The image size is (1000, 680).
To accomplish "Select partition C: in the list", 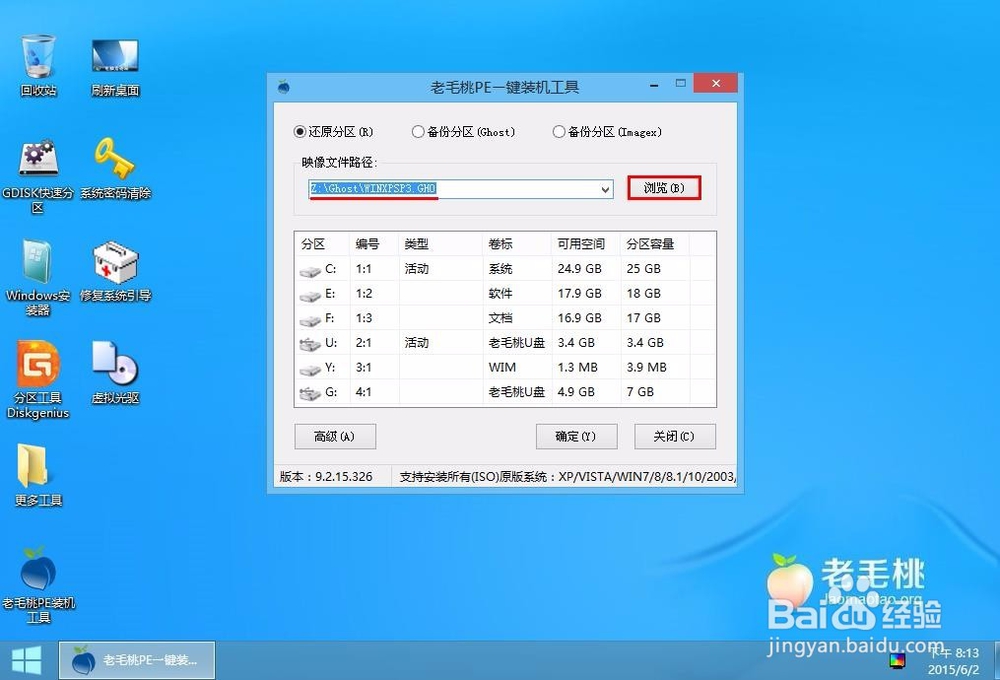I will coord(400,268).
